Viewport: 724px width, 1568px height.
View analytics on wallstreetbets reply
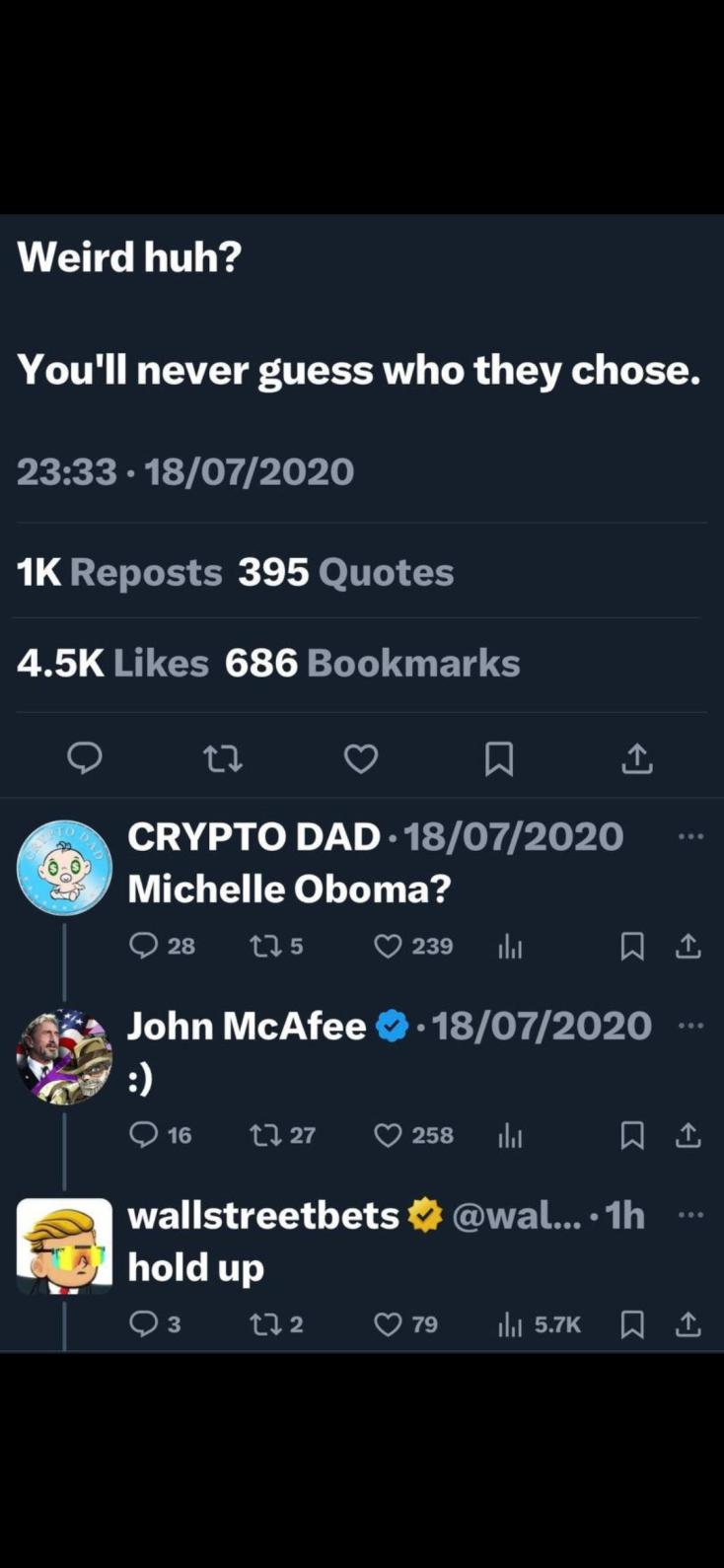[510, 1323]
